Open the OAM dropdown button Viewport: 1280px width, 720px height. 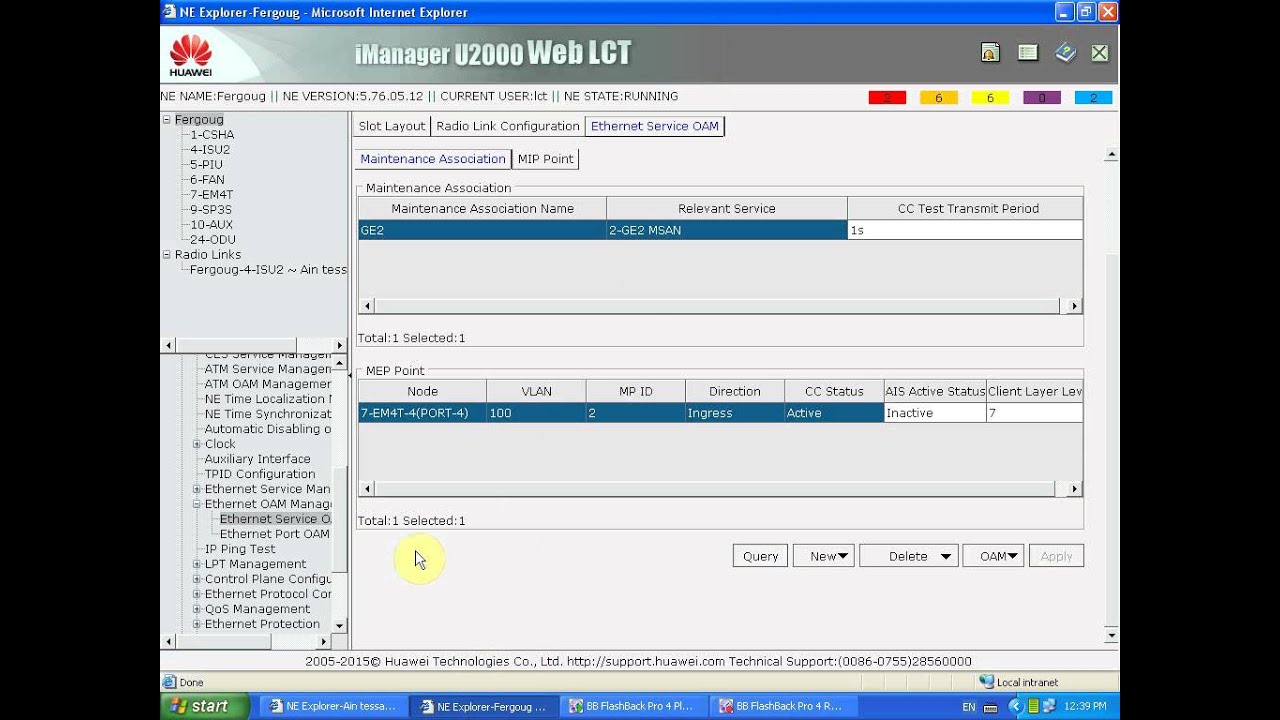point(993,556)
